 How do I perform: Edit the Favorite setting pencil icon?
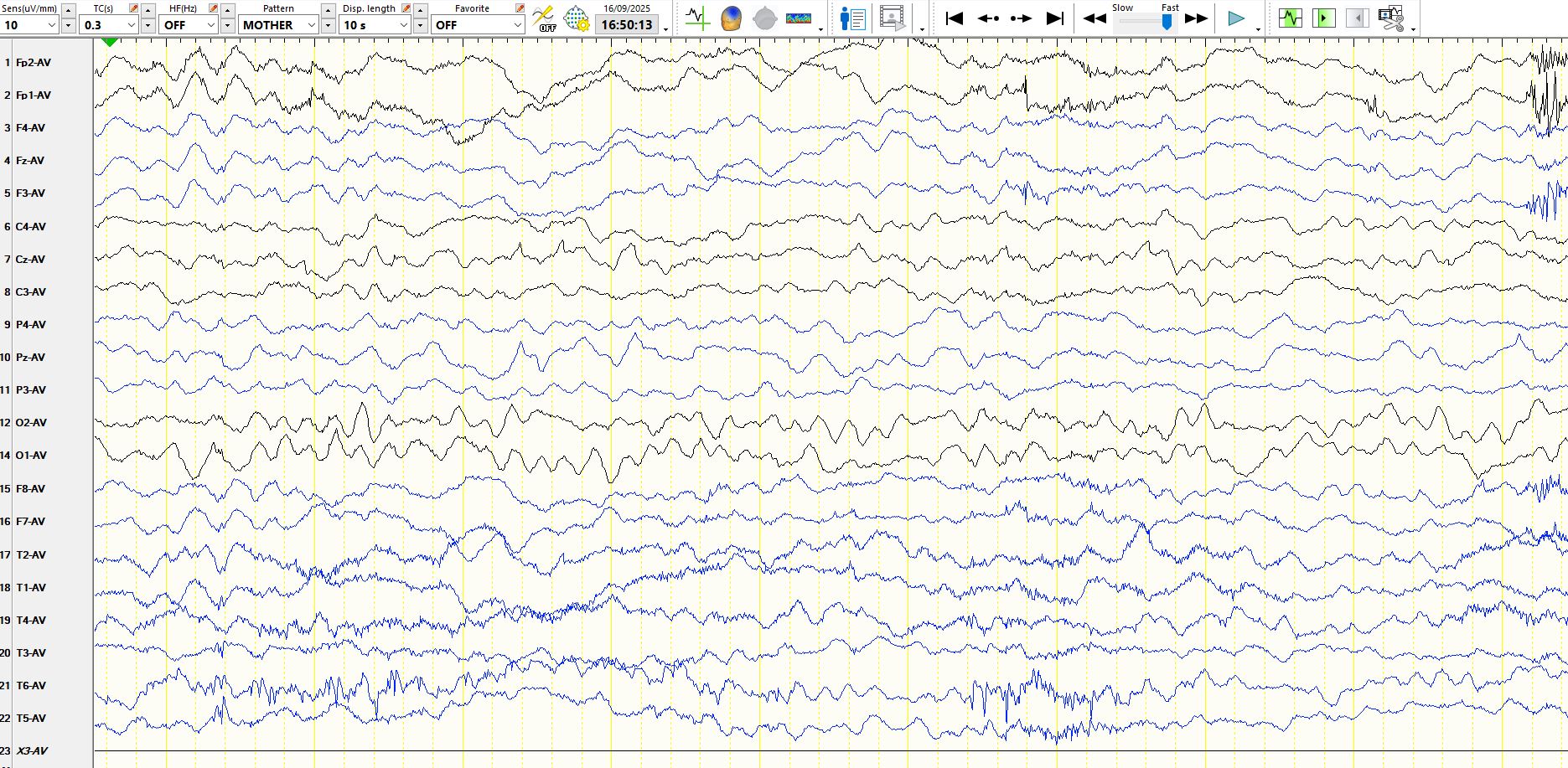(x=520, y=8)
